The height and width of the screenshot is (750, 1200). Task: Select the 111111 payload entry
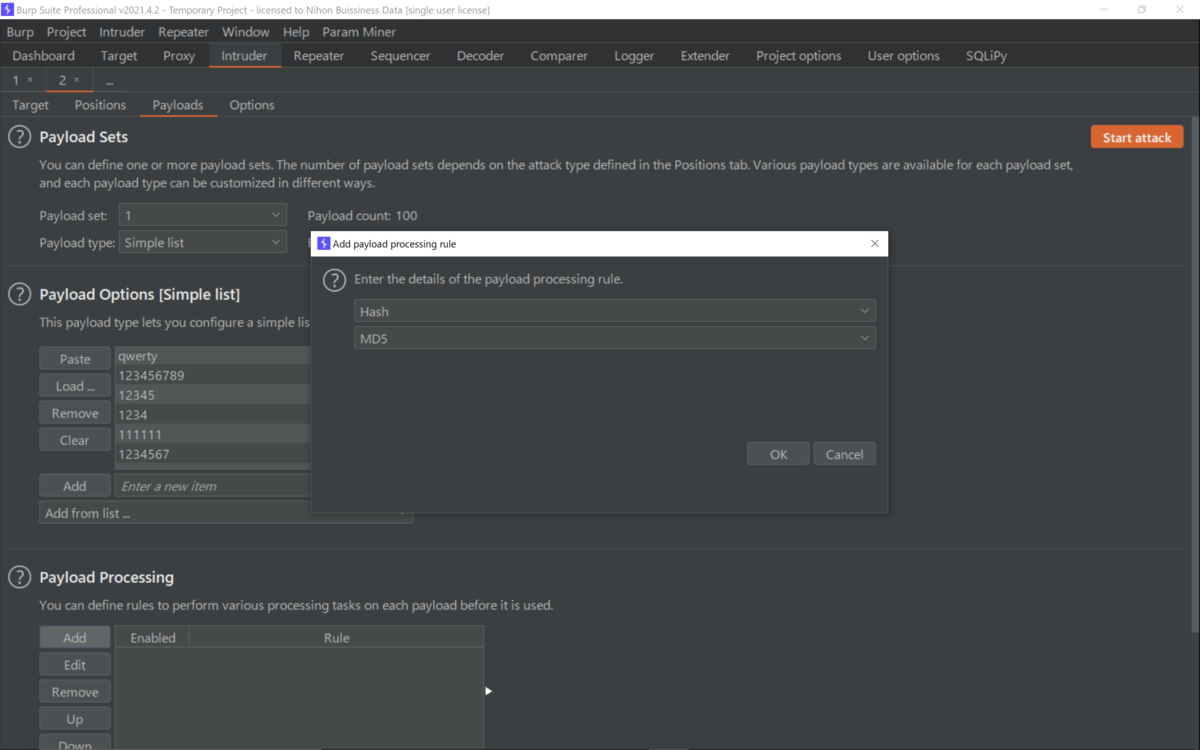click(x=213, y=434)
